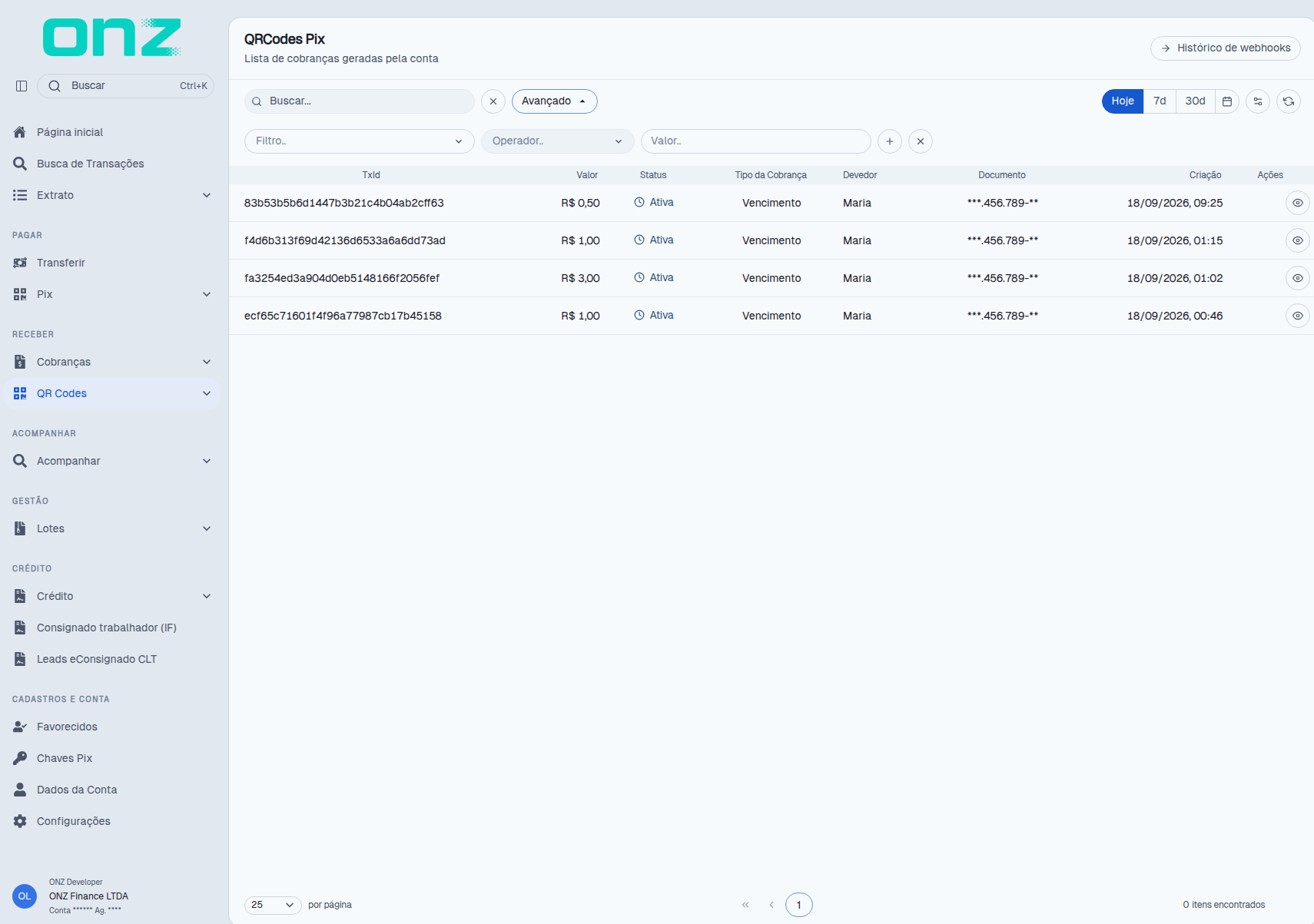1314x924 pixels.
Task: Open Leads eConsignado CLT
Action: click(x=112, y=659)
